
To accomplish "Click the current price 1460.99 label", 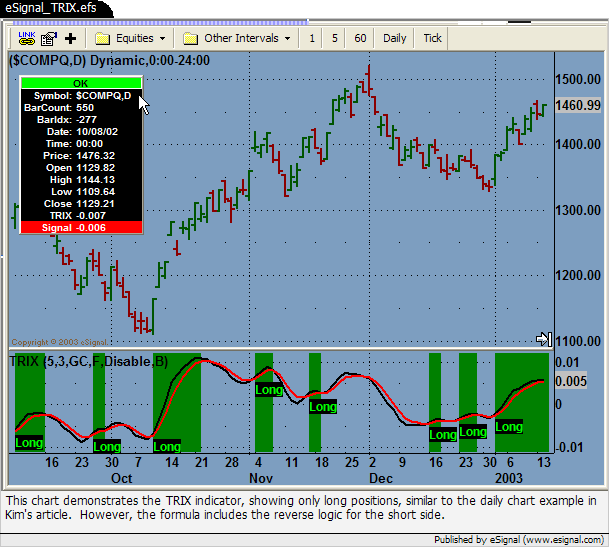I will 578,105.
